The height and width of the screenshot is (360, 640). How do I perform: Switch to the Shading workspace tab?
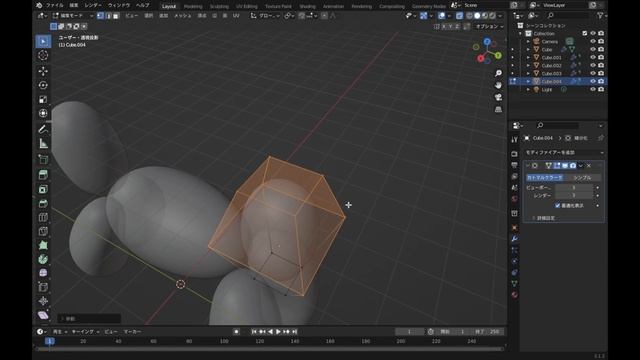click(307, 6)
